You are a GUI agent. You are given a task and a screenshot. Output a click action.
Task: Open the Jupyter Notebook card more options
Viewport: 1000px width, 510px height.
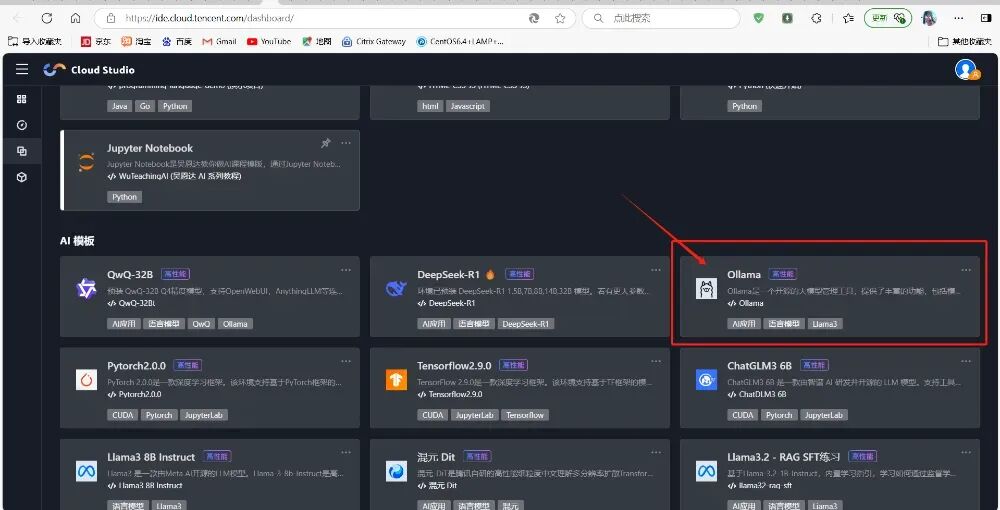click(x=346, y=143)
